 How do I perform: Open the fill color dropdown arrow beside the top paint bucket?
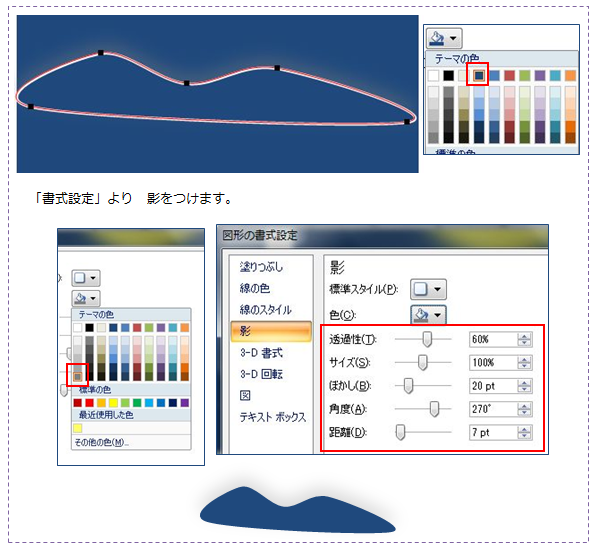(x=453, y=38)
